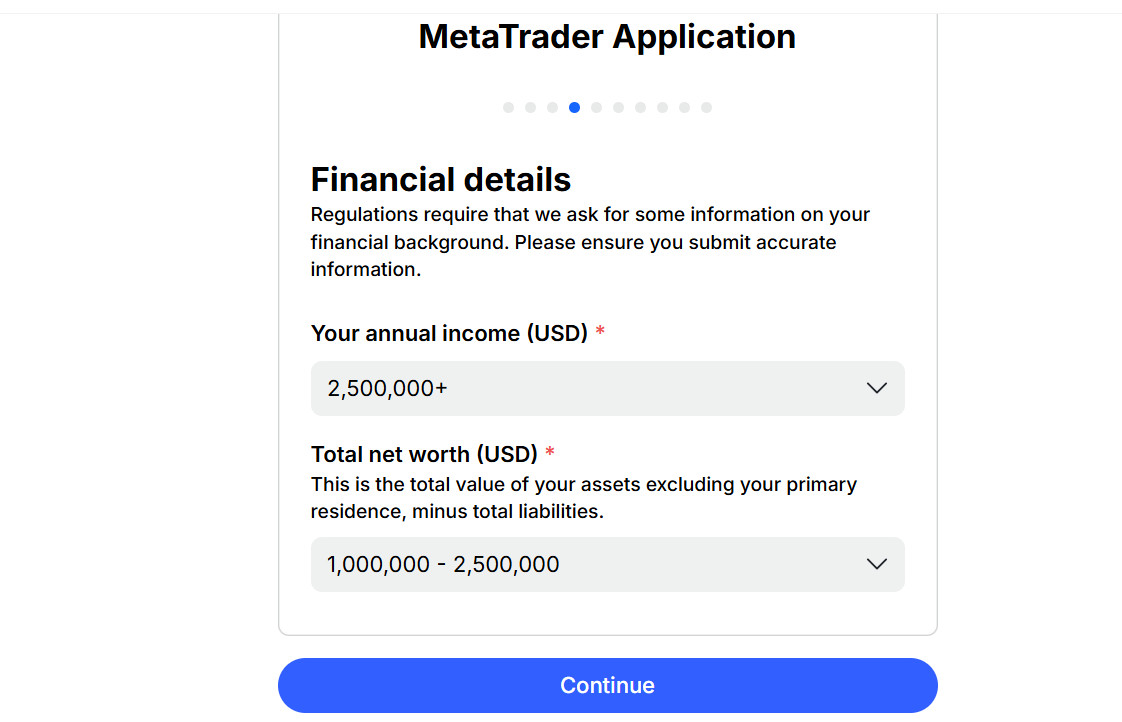
Task: Click the active blue fourth step dot
Action: coord(574,108)
